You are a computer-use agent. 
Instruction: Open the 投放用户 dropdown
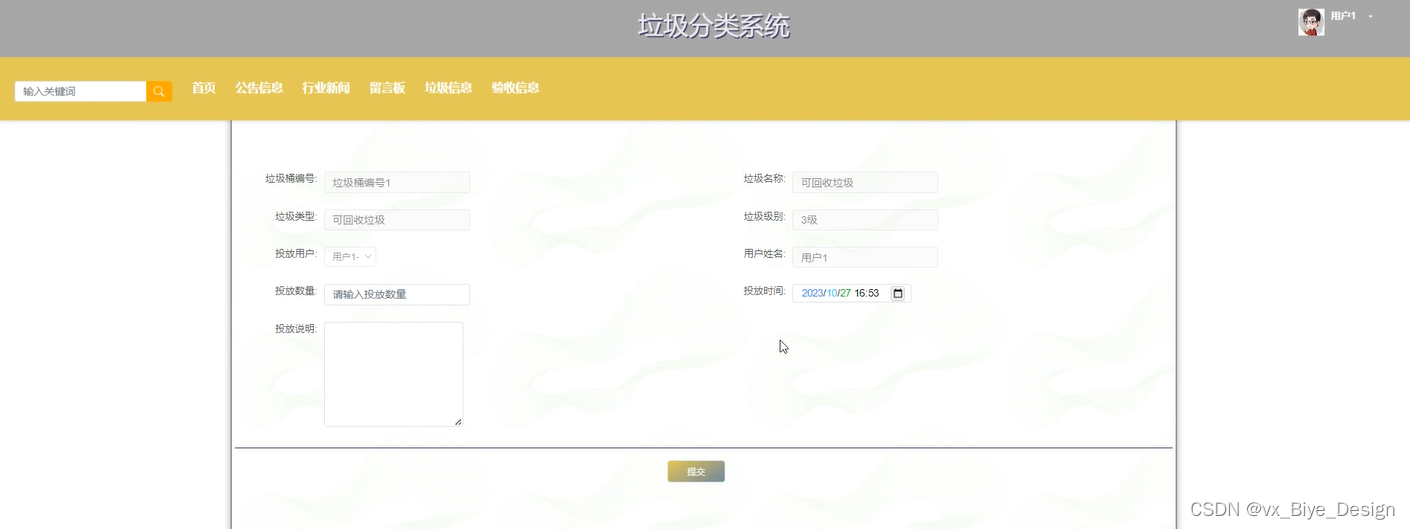(350, 257)
